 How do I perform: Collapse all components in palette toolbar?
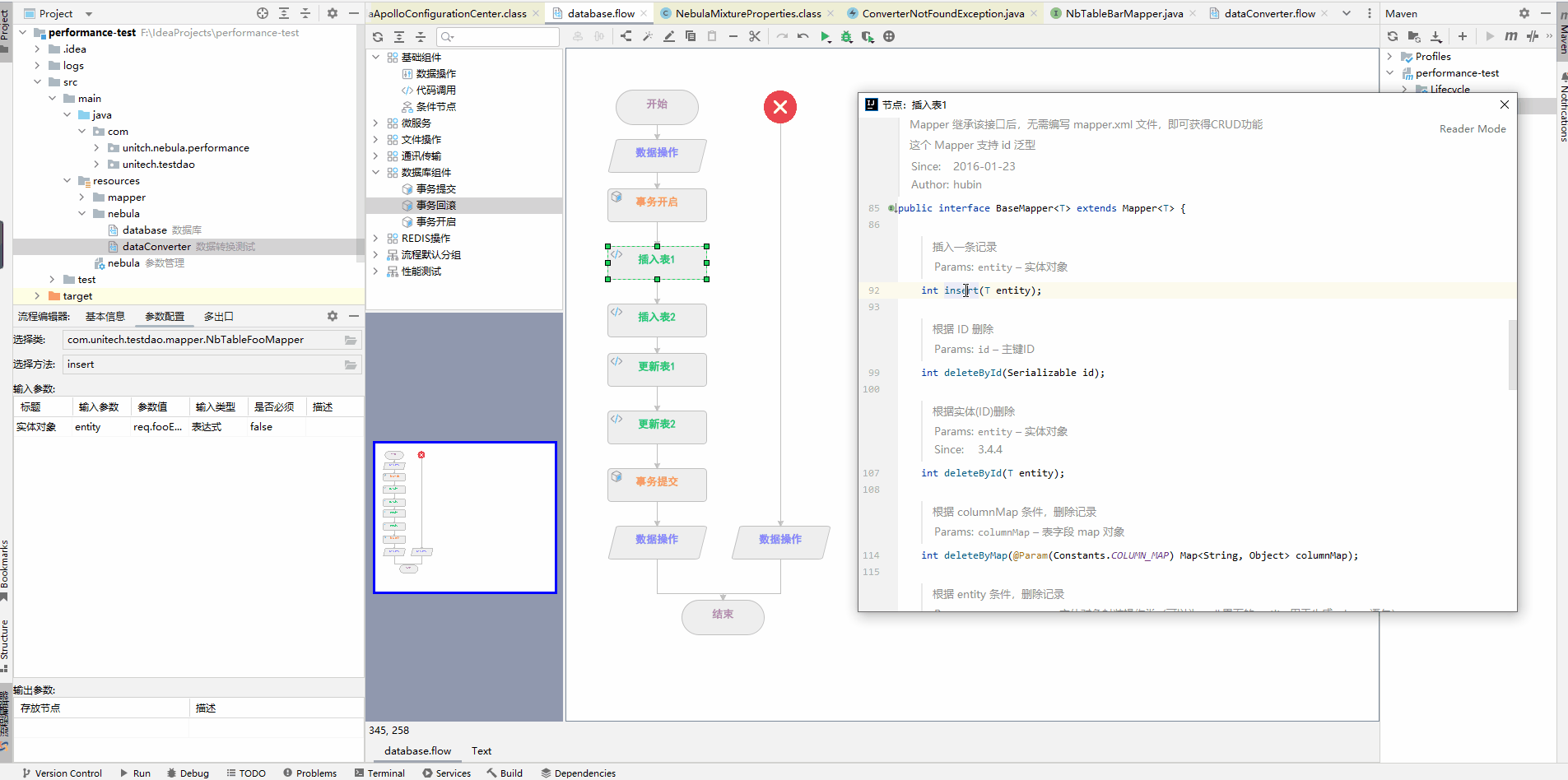click(x=421, y=37)
